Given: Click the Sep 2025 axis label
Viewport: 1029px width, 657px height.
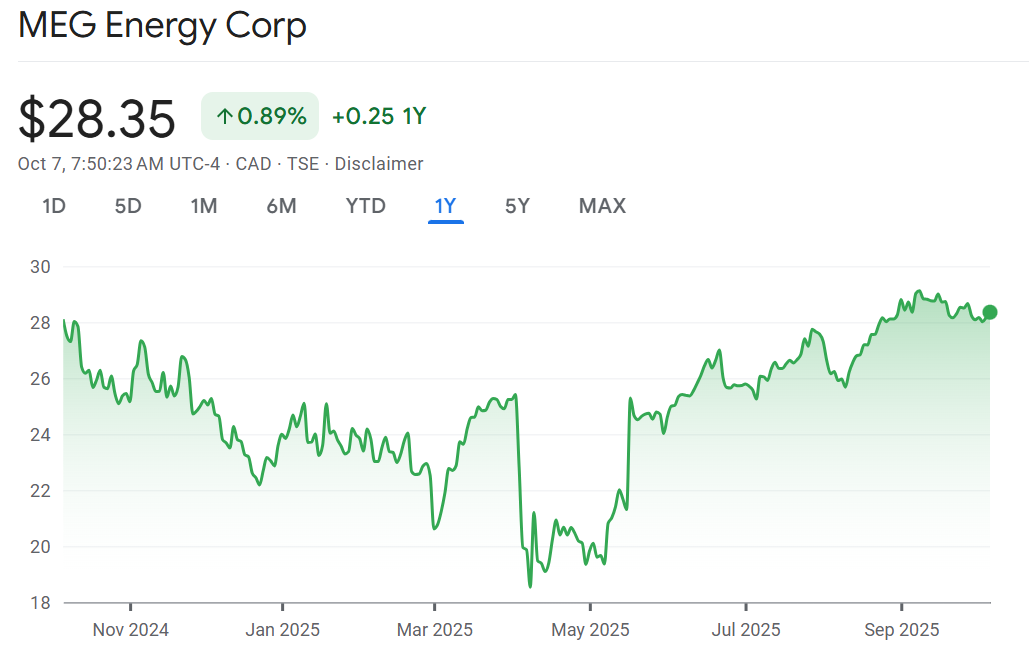Looking at the screenshot, I should point(902,630).
